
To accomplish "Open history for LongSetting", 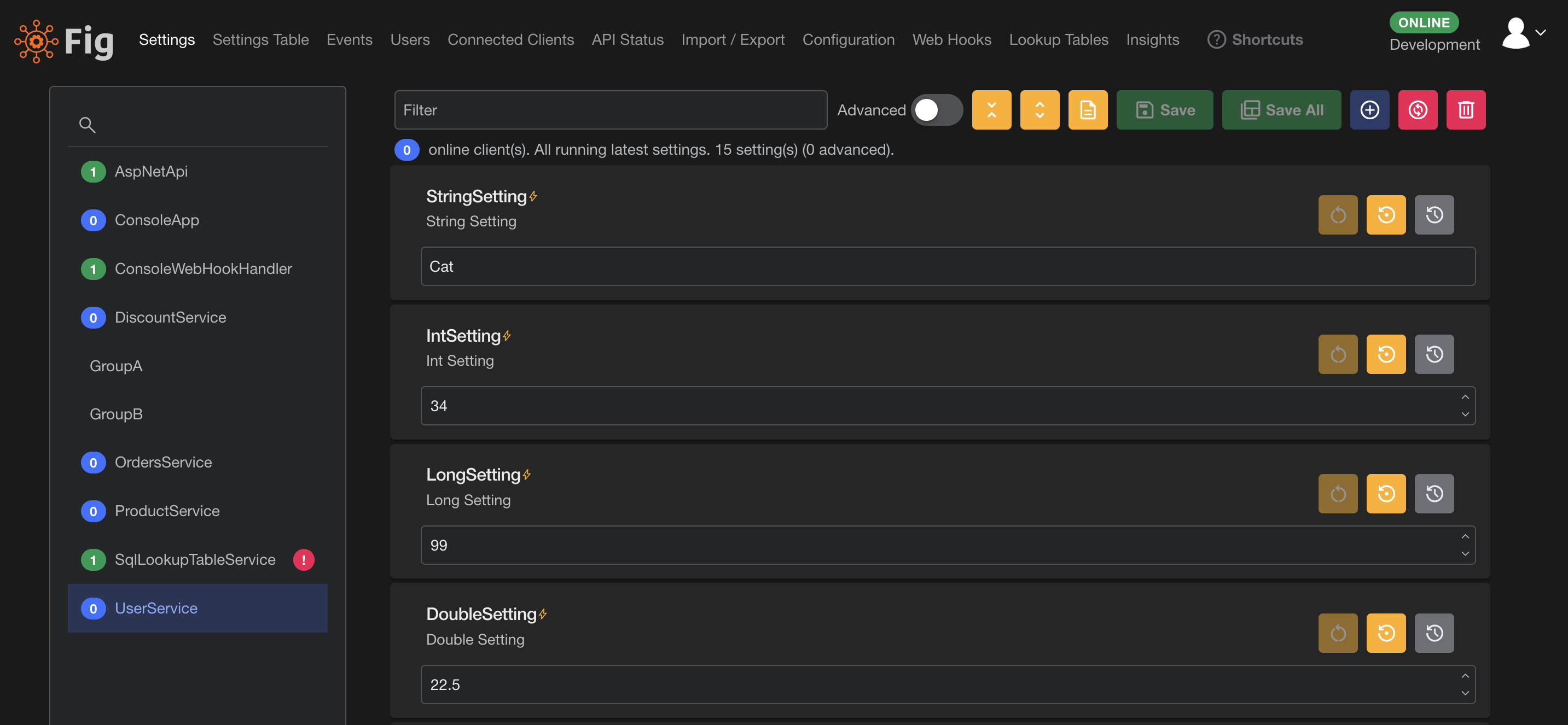I will 1434,493.
